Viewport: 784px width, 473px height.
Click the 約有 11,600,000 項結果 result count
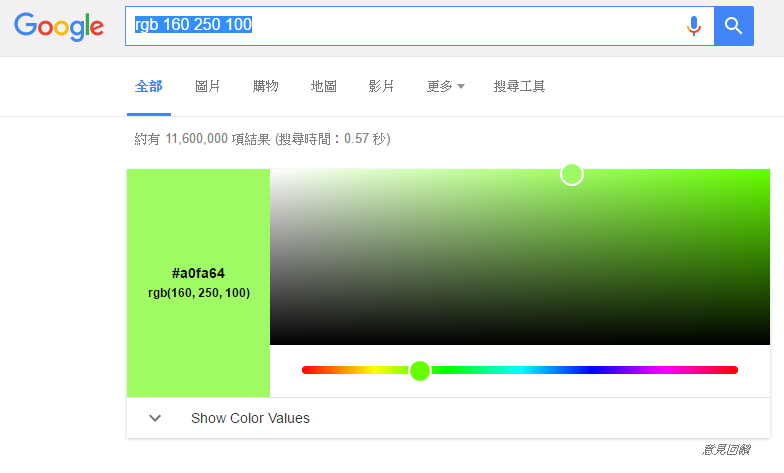pyautogui.click(x=202, y=139)
